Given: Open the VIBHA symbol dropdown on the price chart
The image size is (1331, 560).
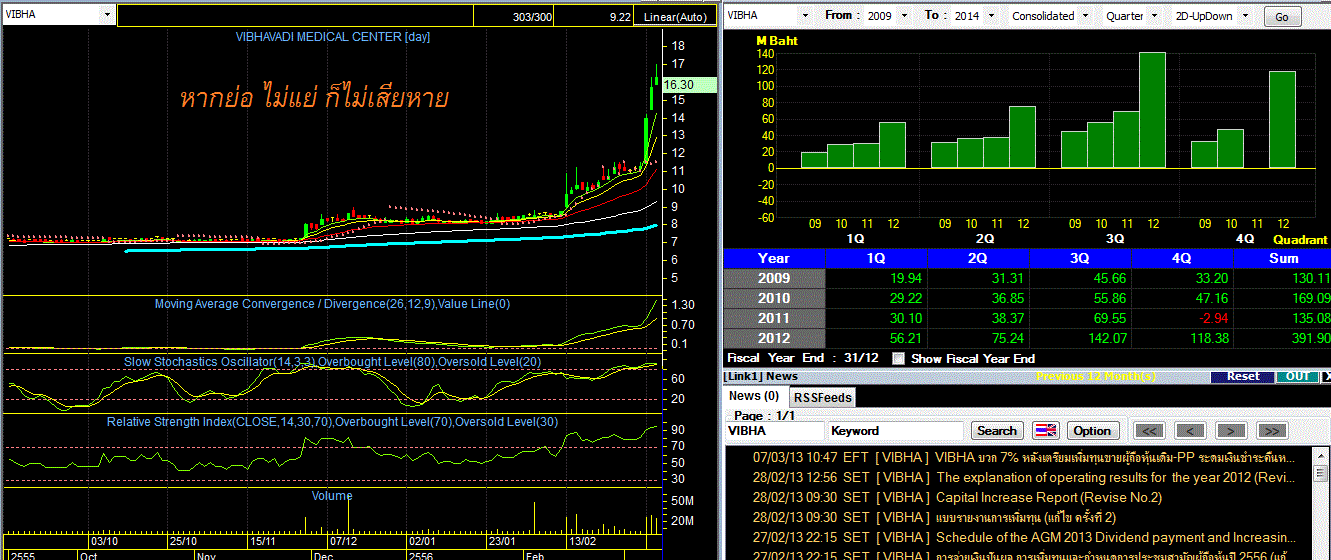Looking at the screenshot, I should (x=106, y=16).
